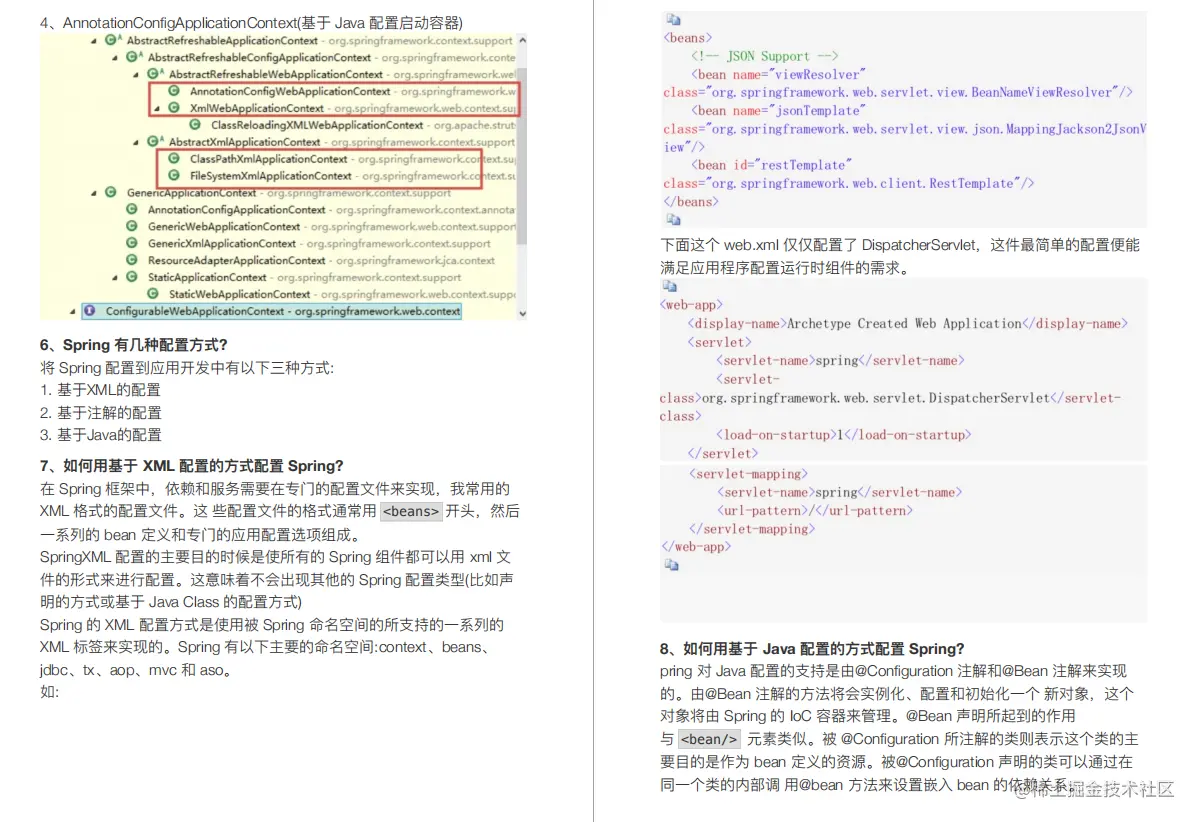
Task: Click the heading '7、如何用基于 XML 配置的方式配置 Spring?'
Action: (x=192, y=466)
